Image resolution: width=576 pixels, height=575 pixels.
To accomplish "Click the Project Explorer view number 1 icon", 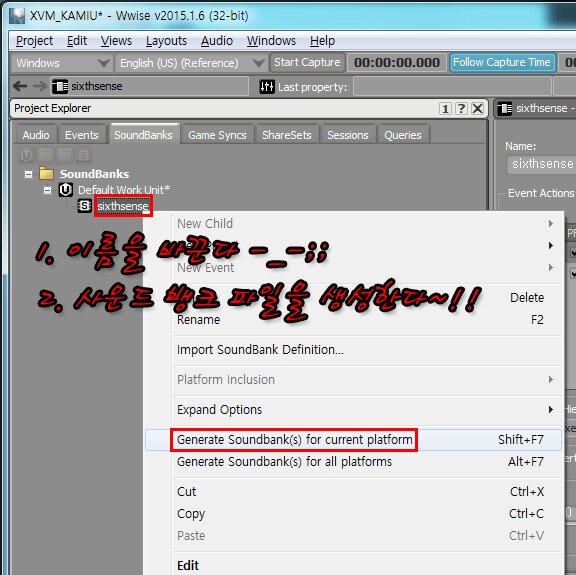I will 445,108.
